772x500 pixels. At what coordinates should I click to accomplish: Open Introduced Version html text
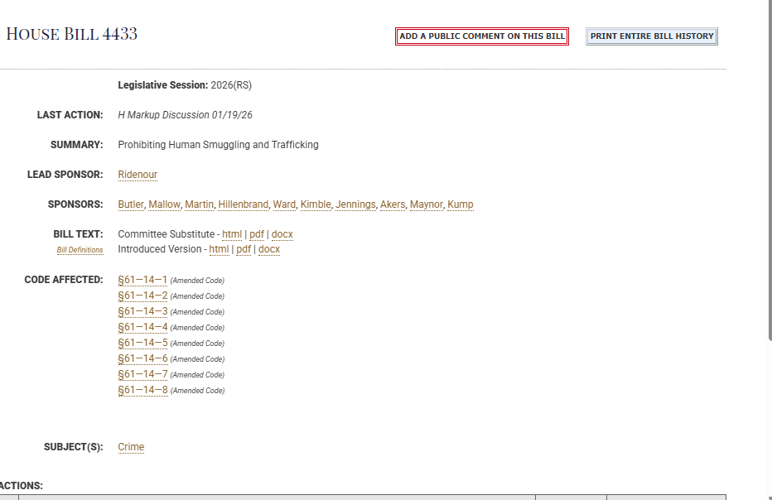pyautogui.click(x=218, y=250)
